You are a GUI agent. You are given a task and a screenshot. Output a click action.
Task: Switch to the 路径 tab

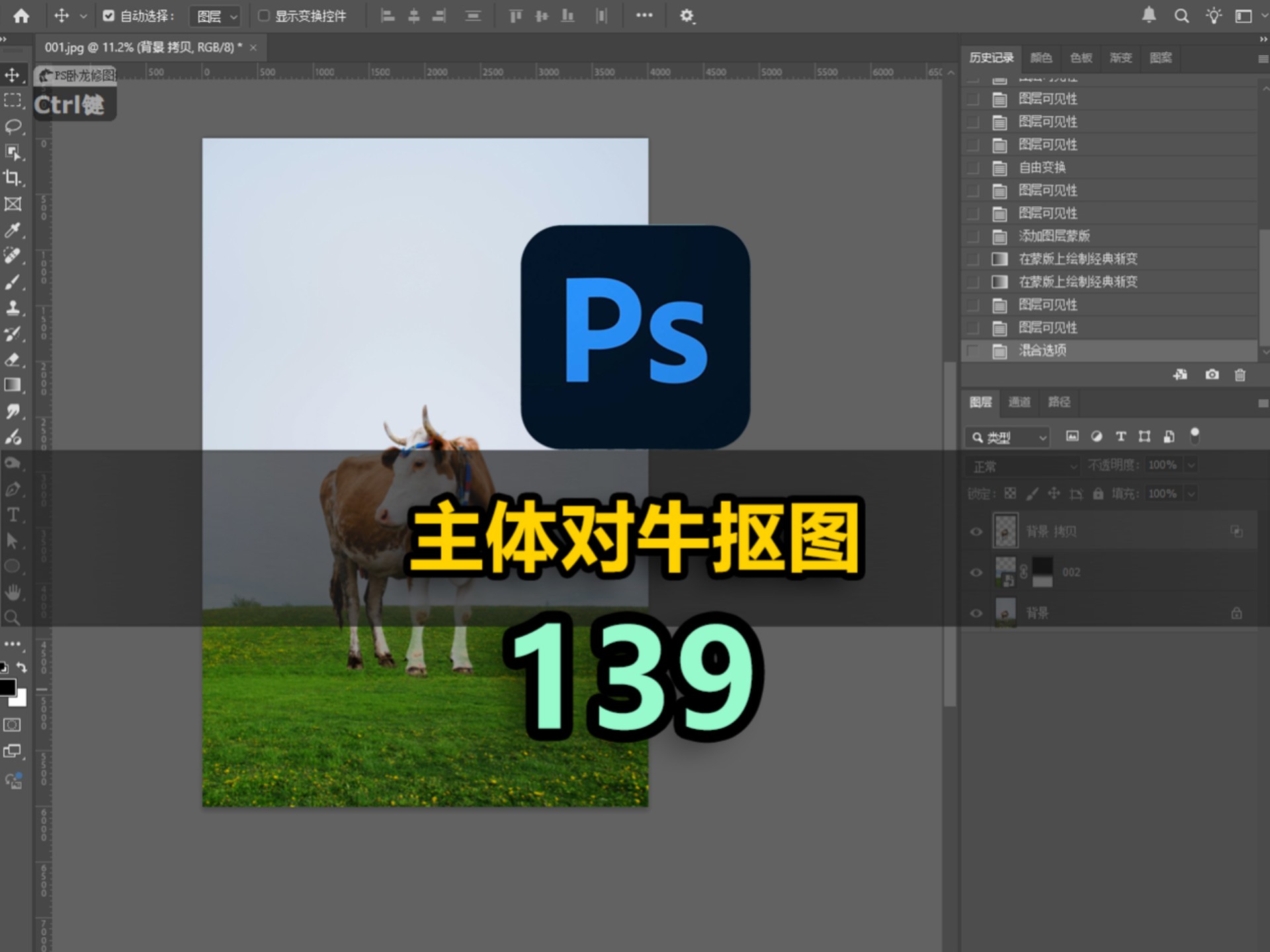[x=1059, y=402]
